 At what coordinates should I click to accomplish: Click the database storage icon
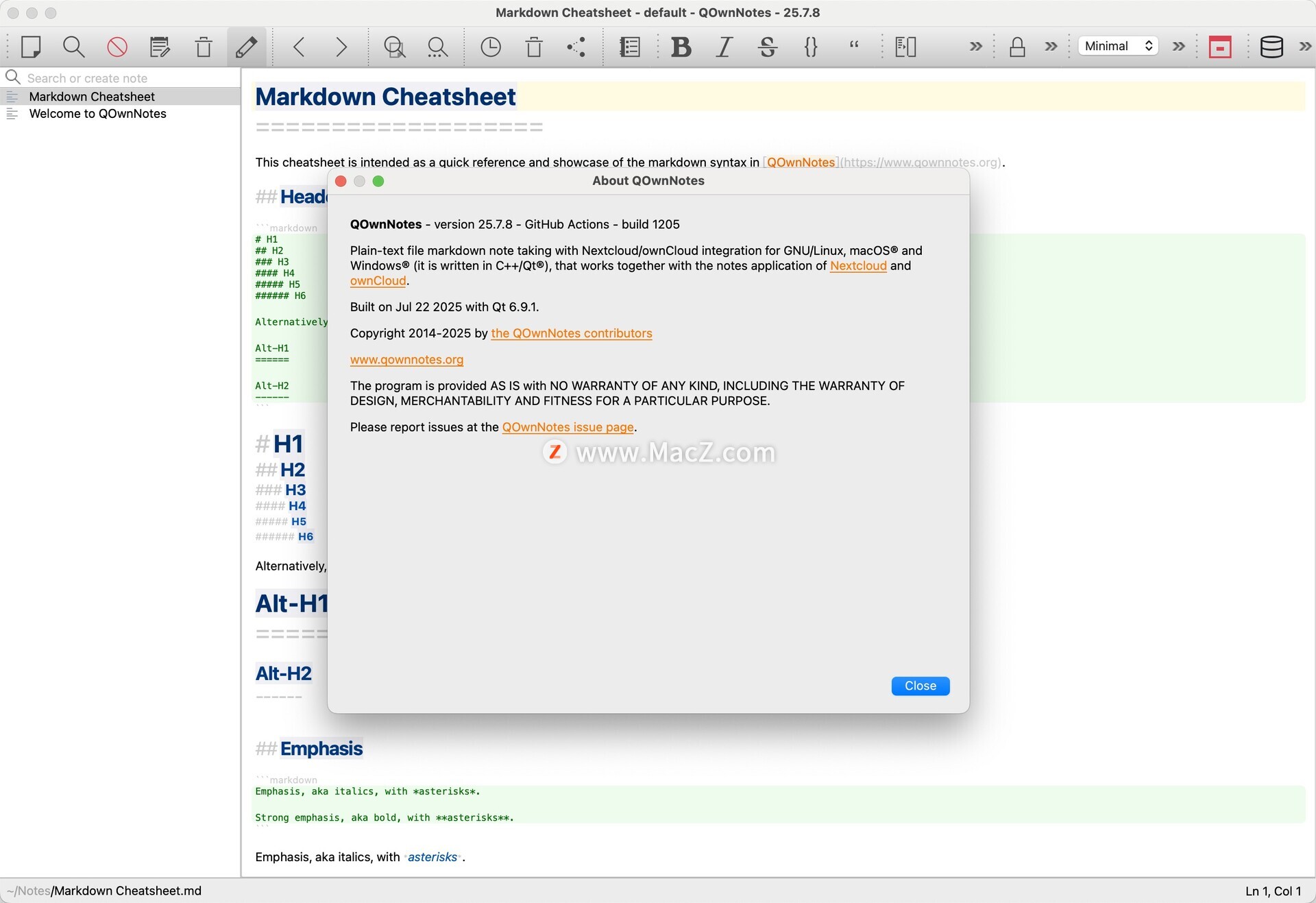point(1271,47)
